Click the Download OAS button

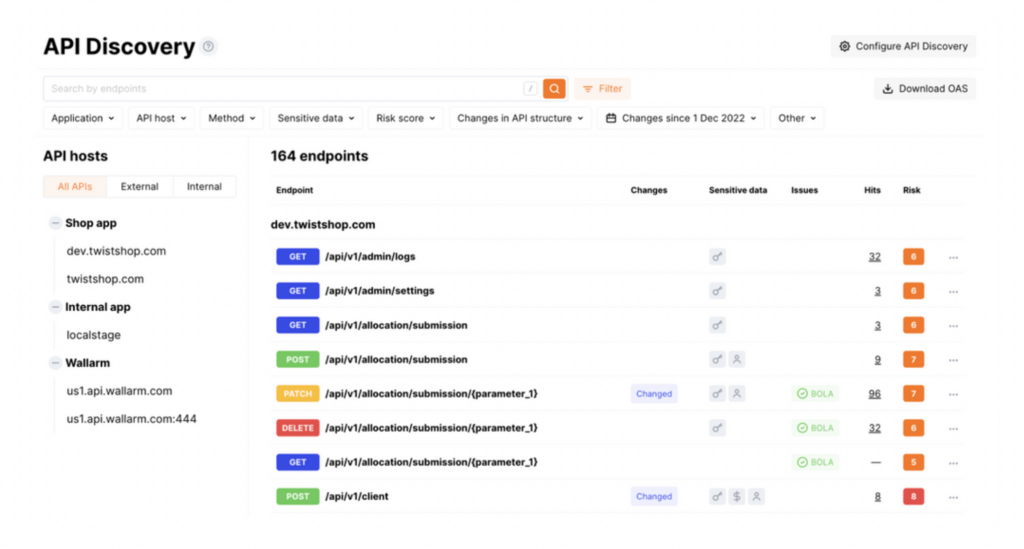pos(925,89)
